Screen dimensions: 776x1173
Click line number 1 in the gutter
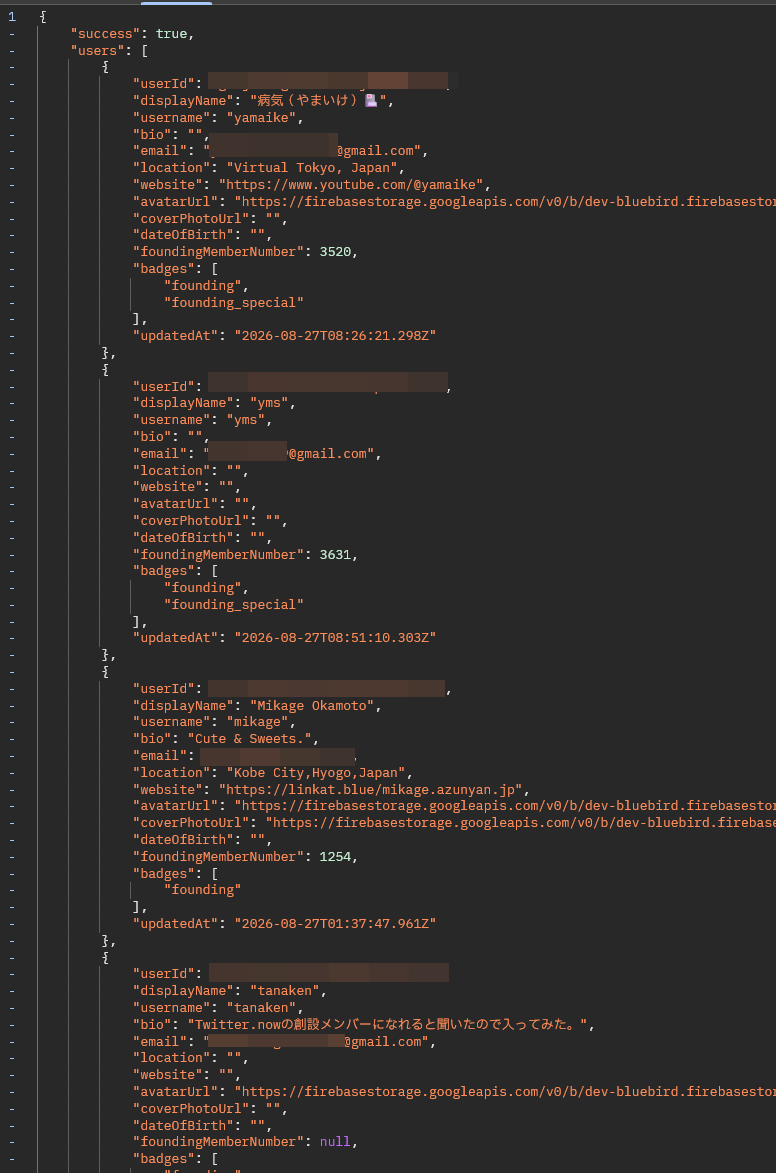tap(12, 16)
